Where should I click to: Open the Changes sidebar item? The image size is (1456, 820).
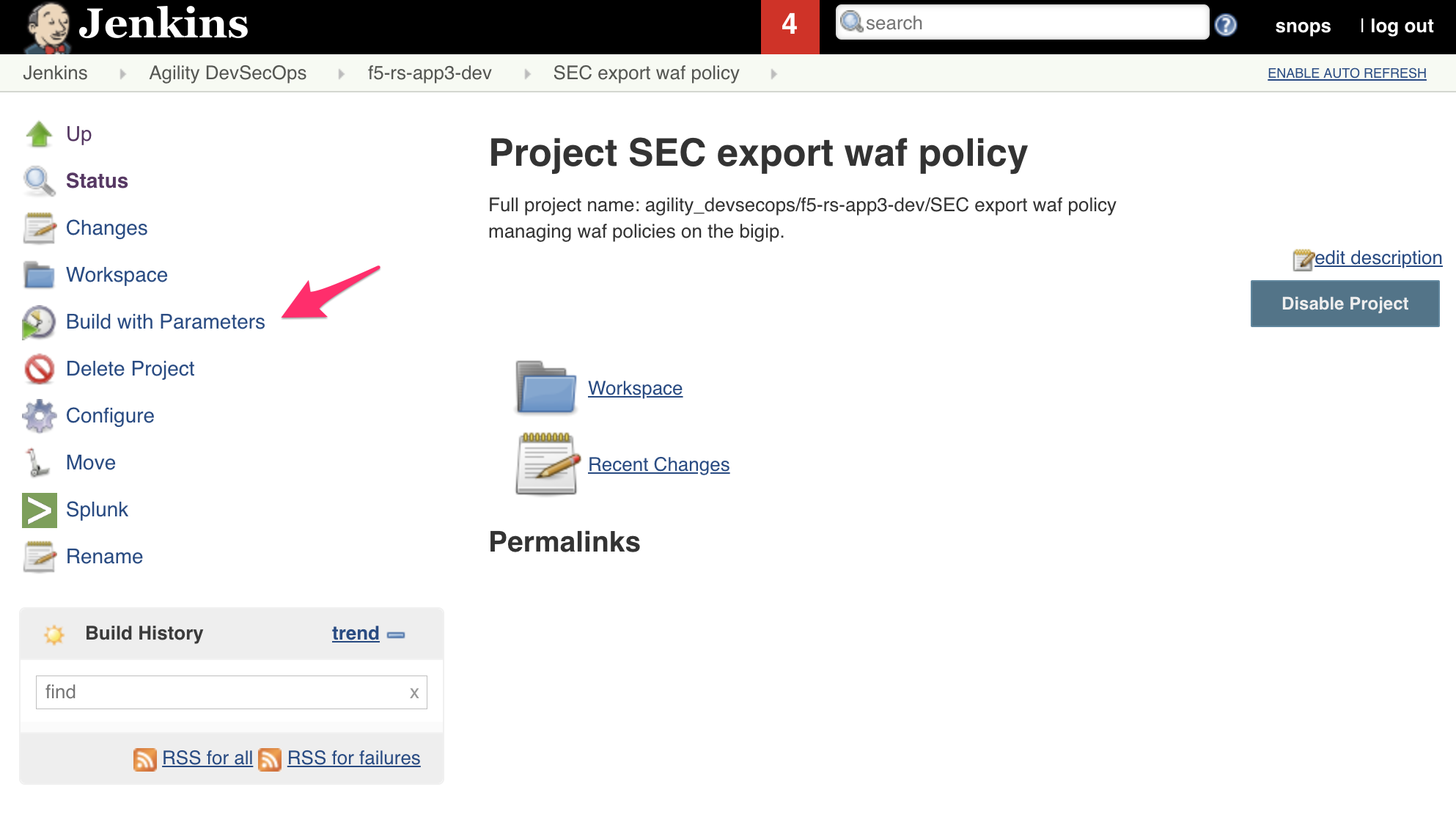pyautogui.click(x=106, y=228)
